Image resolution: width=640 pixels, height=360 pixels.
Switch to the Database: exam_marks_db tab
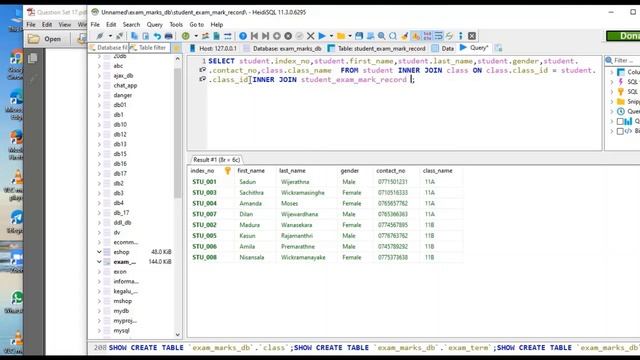283,48
